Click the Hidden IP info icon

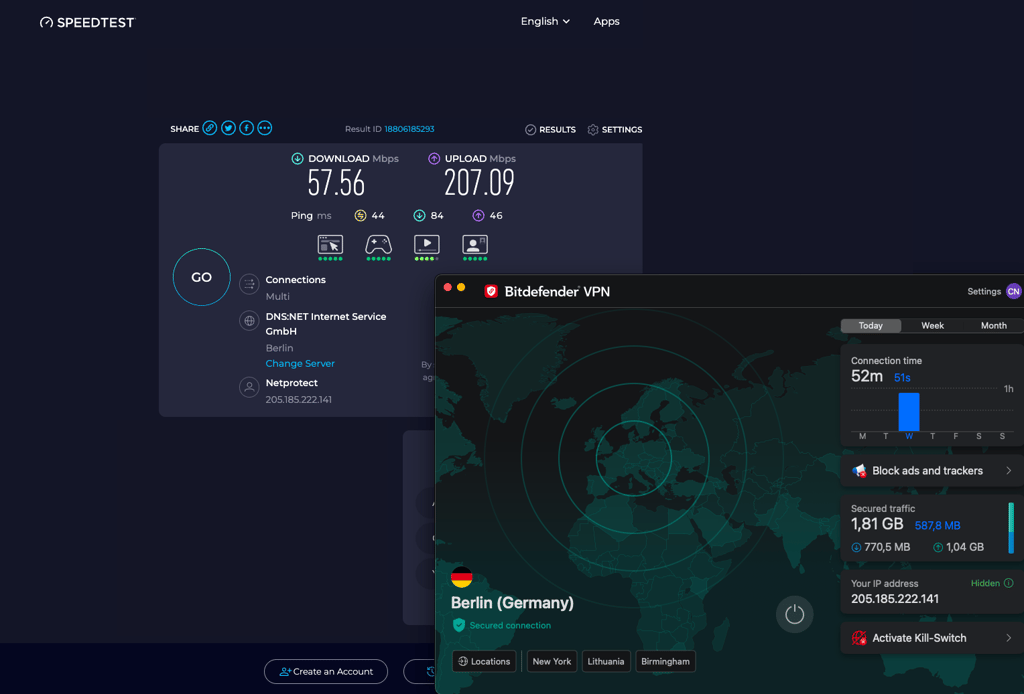1008,583
